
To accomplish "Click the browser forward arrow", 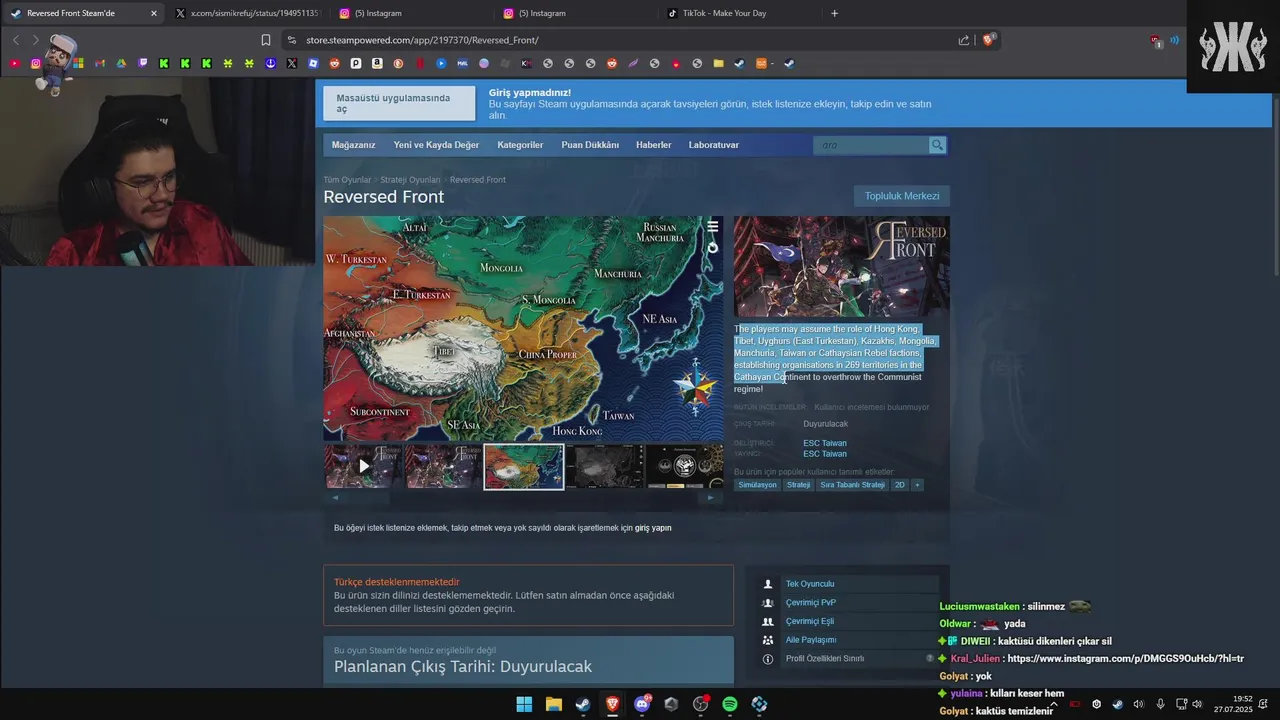I will tap(35, 40).
